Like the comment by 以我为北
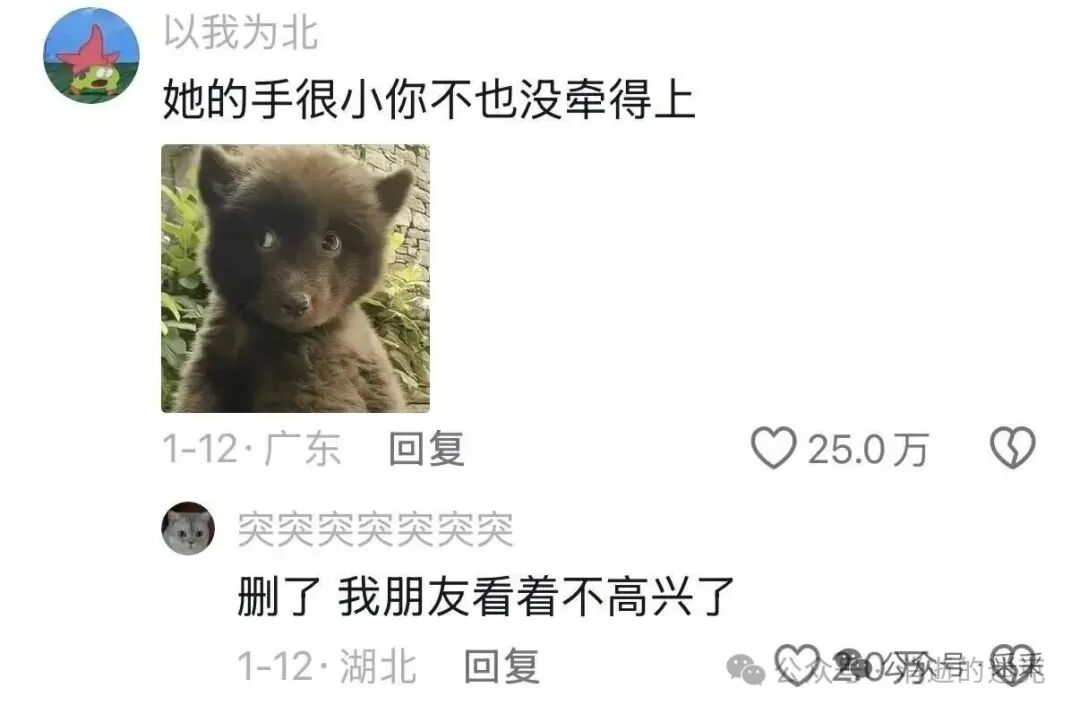1080x713 pixels. click(773, 448)
